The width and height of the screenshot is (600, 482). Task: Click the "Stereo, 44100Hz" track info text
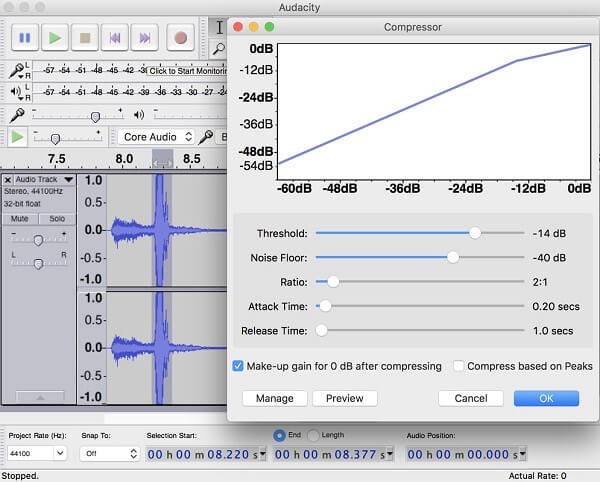pyautogui.click(x=33, y=191)
